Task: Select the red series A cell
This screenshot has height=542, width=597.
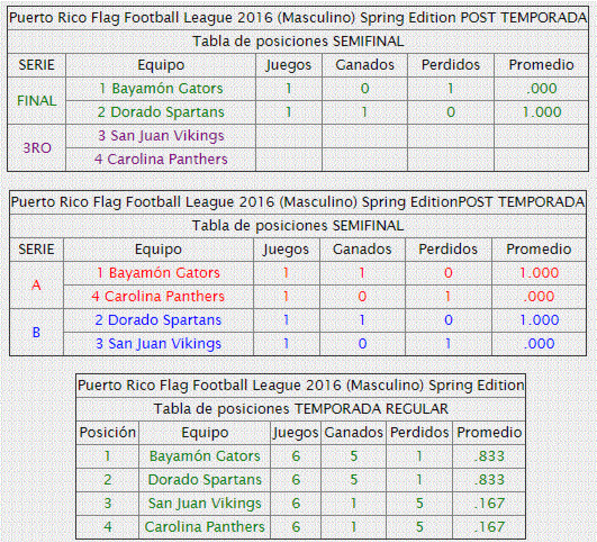Action: pos(36,285)
